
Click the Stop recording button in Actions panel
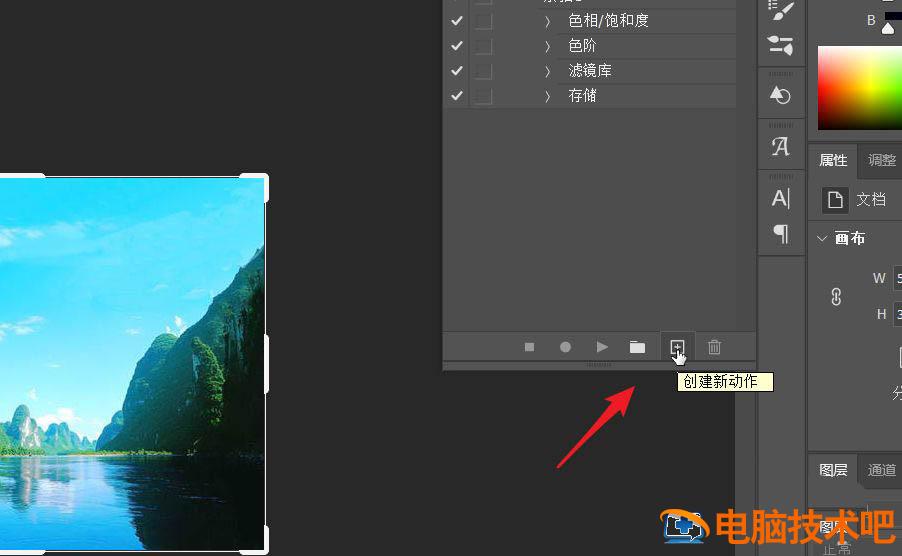click(530, 347)
